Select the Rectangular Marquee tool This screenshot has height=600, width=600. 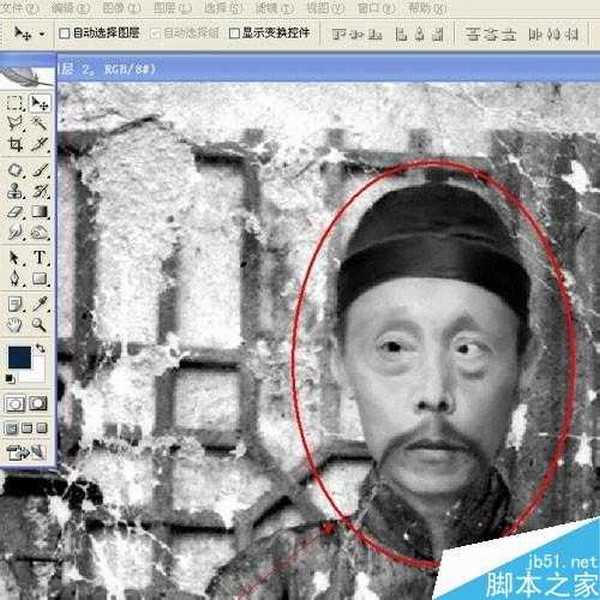point(15,103)
